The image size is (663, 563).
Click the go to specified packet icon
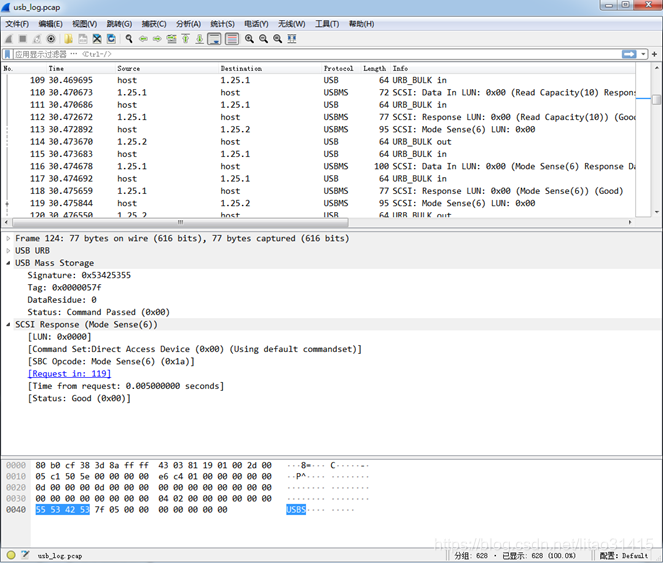(171, 39)
